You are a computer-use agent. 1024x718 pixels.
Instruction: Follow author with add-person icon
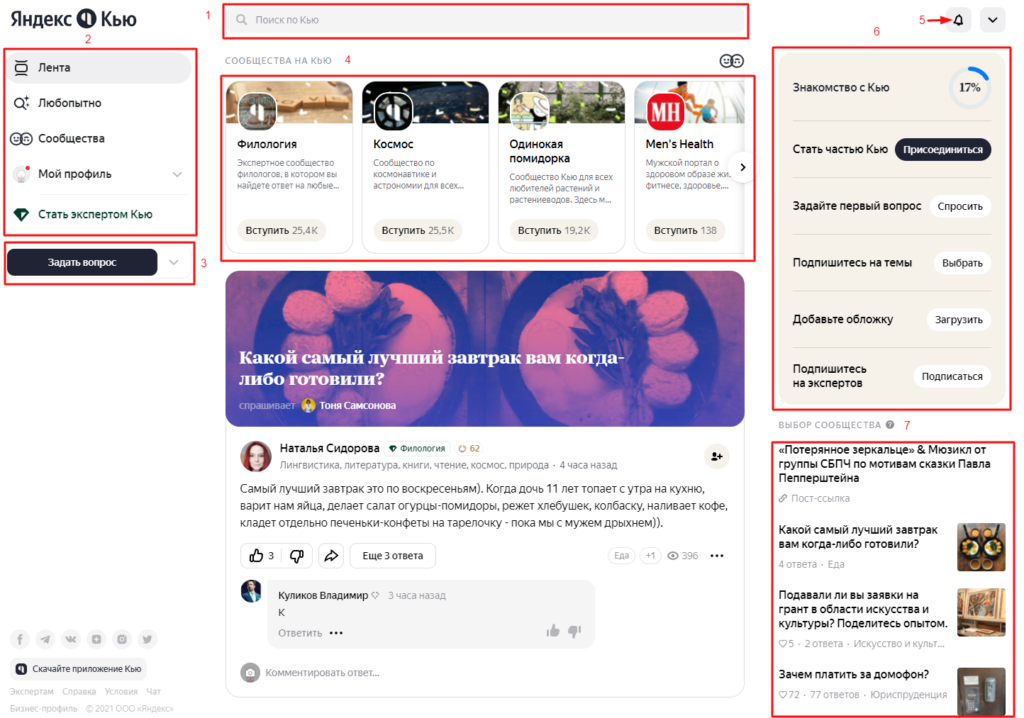tap(716, 457)
